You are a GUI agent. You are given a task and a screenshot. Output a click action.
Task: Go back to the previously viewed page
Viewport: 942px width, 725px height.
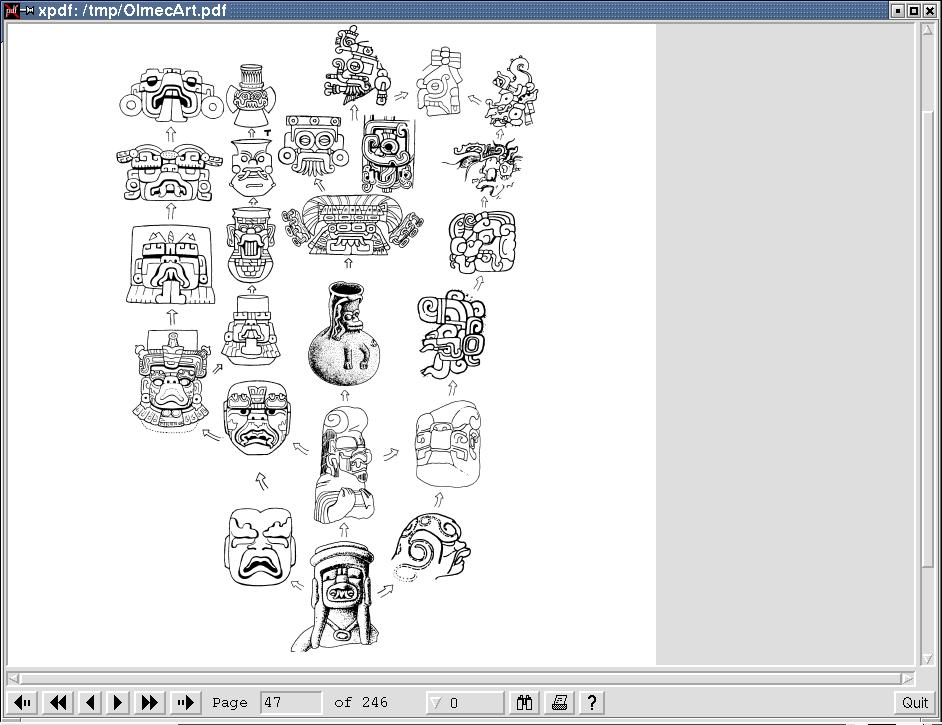[23, 702]
